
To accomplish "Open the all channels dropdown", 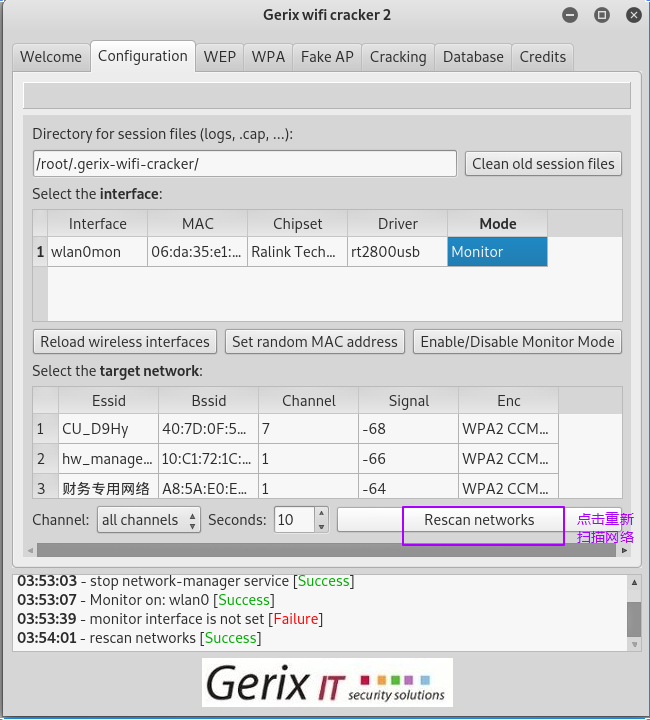I will point(149,520).
